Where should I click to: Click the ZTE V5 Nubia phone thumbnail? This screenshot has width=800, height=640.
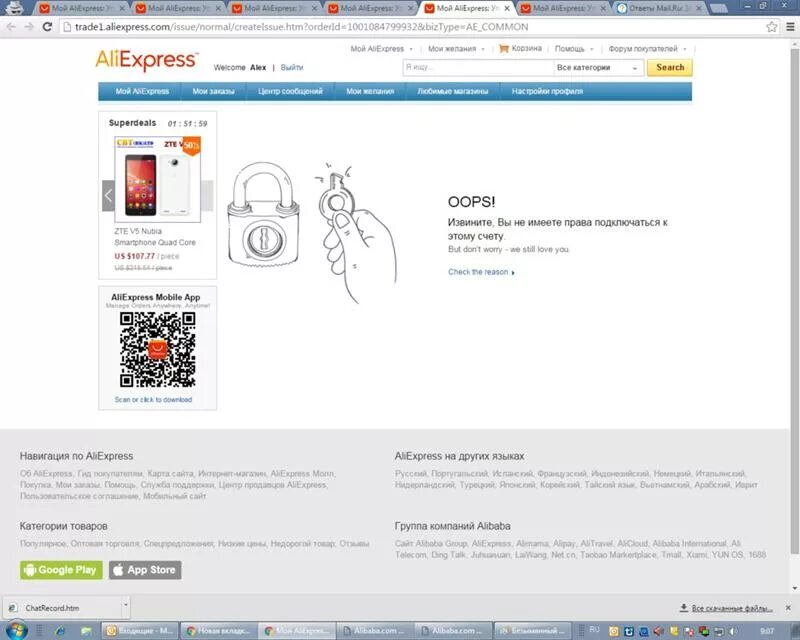(158, 180)
